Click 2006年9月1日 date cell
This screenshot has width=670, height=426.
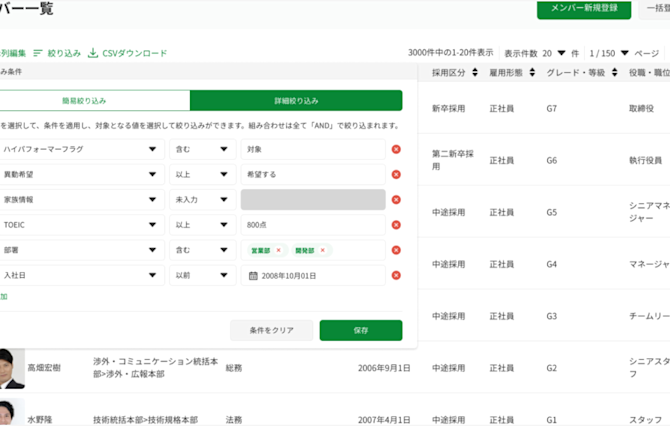(384, 368)
